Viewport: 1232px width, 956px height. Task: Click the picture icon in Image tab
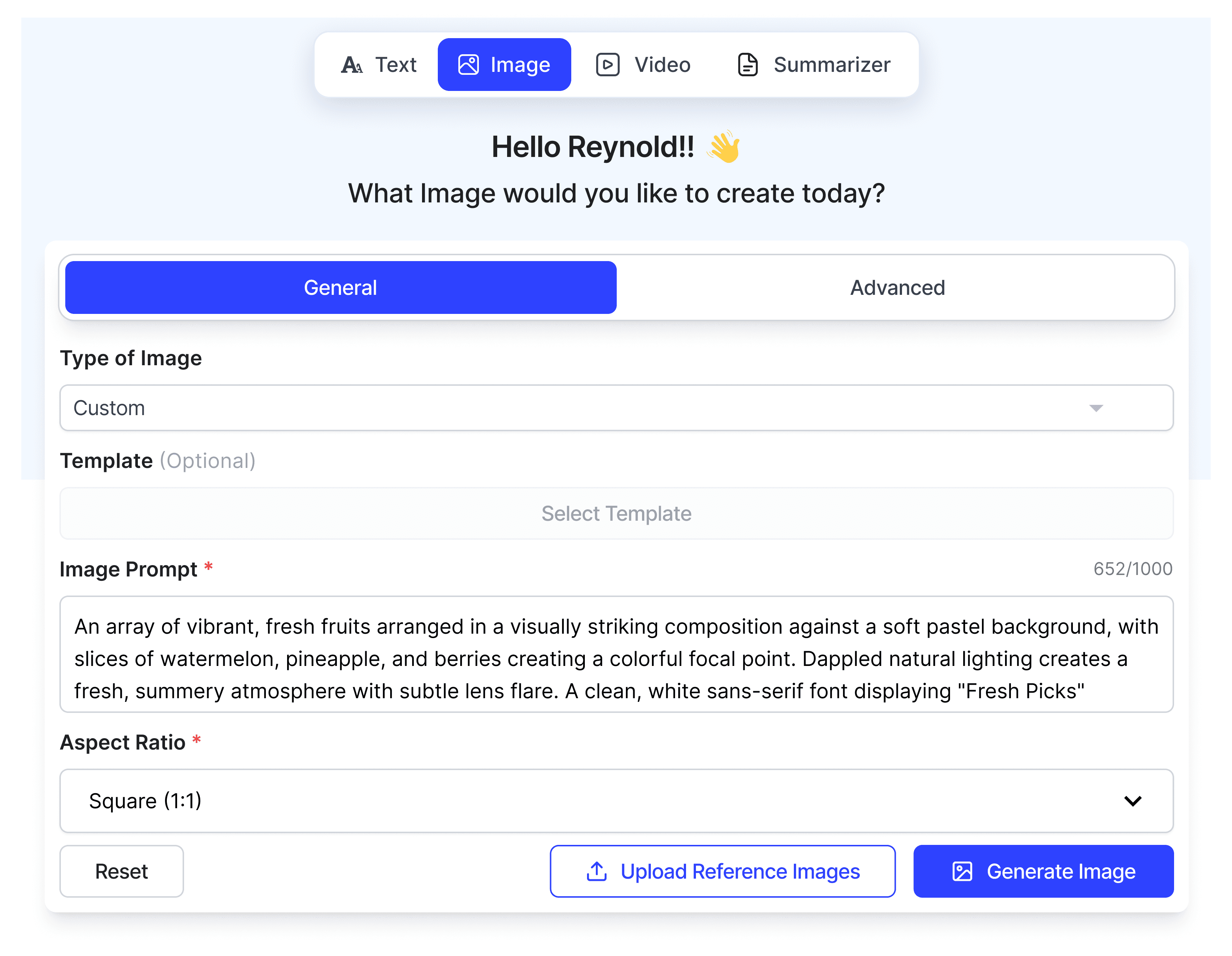[x=468, y=65]
